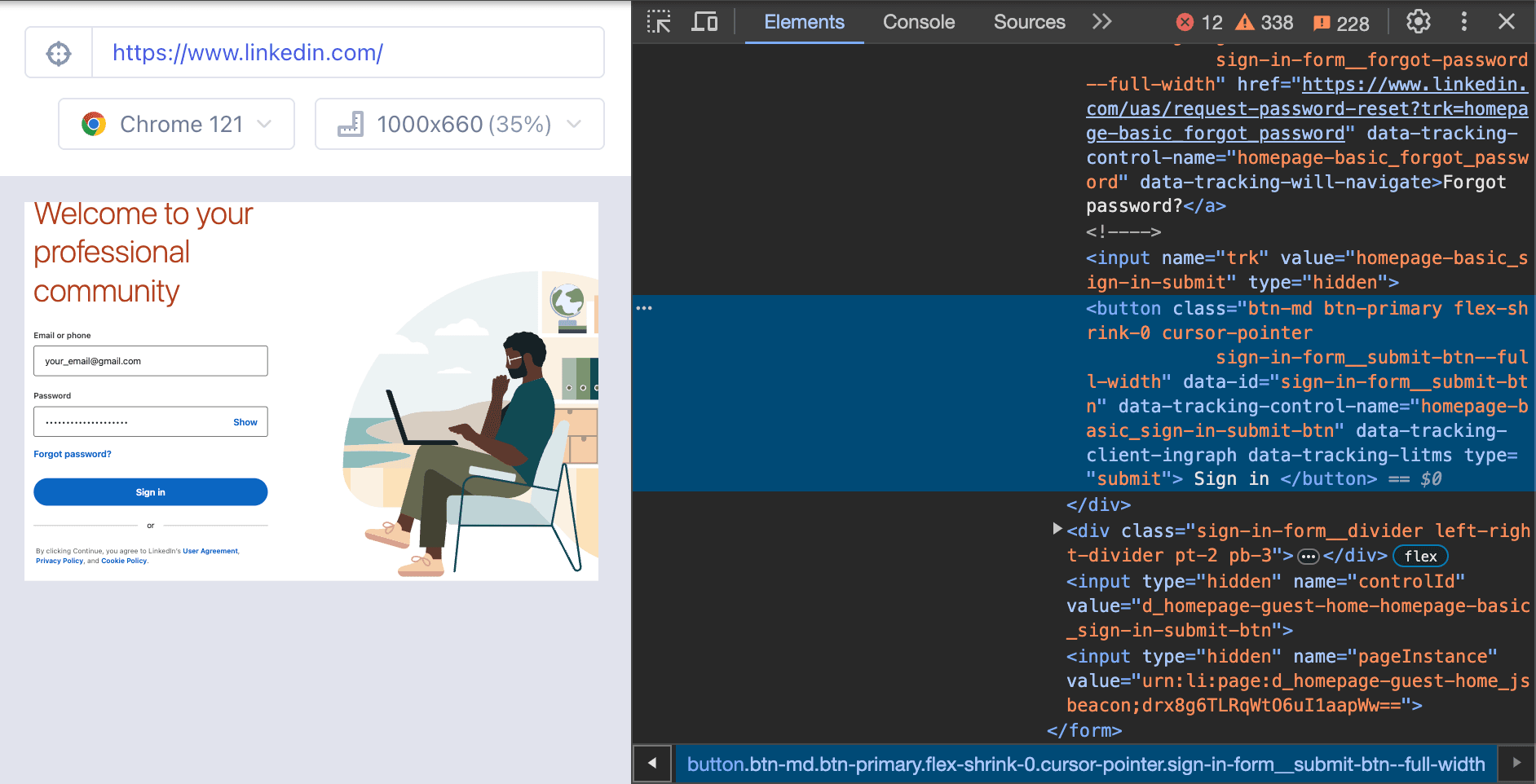Expand collapsed ellipsis in divider div
1536x784 pixels.
click(x=1309, y=557)
